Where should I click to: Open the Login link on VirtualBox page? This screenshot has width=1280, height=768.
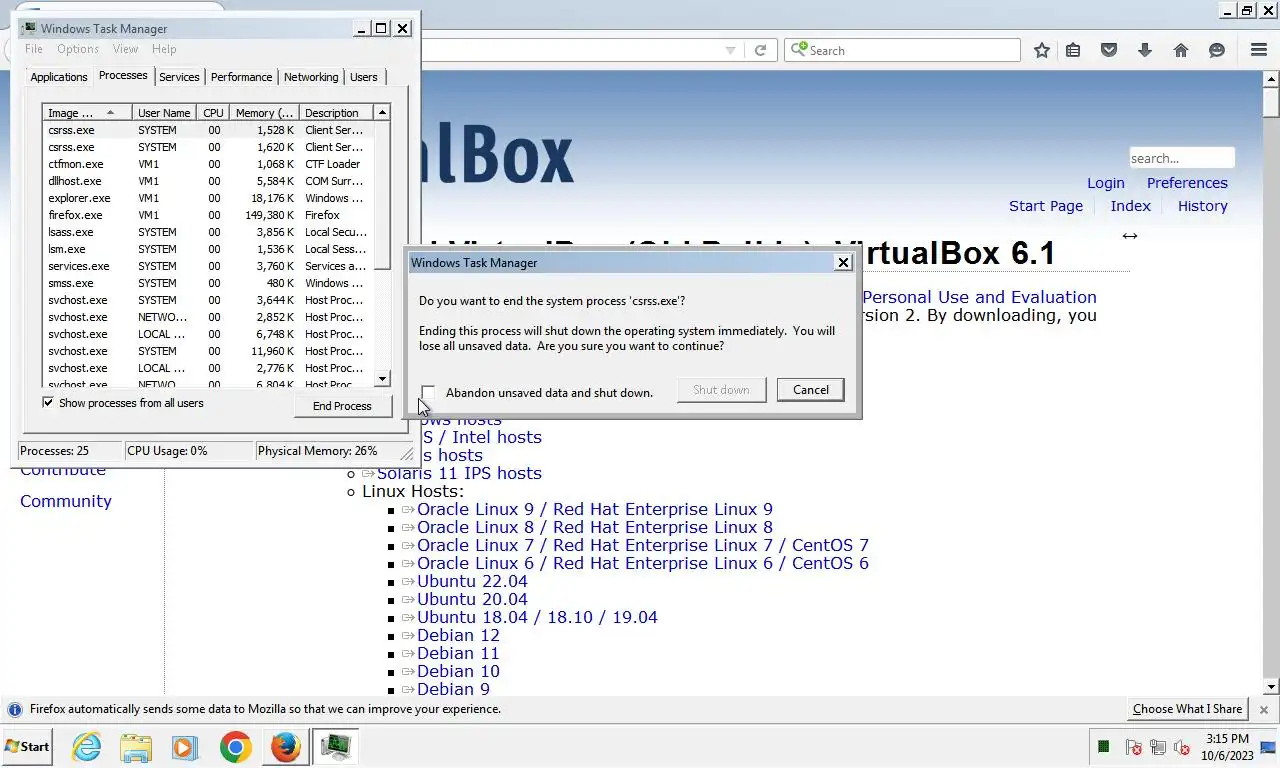pyautogui.click(x=1106, y=183)
